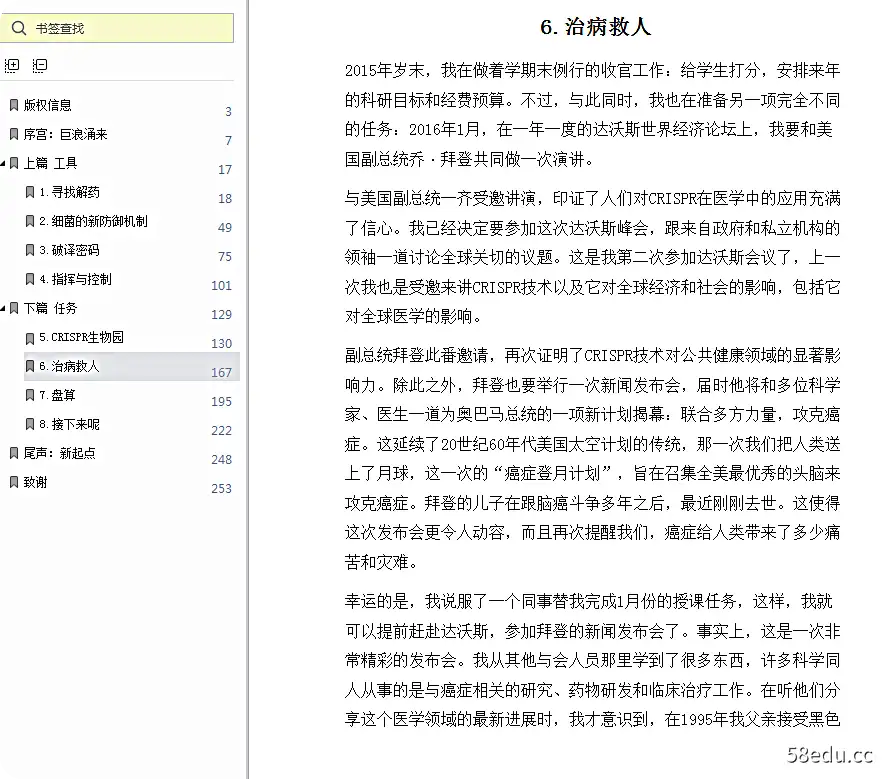Click bookmark icon beside 下篇 任务

tap(14, 308)
